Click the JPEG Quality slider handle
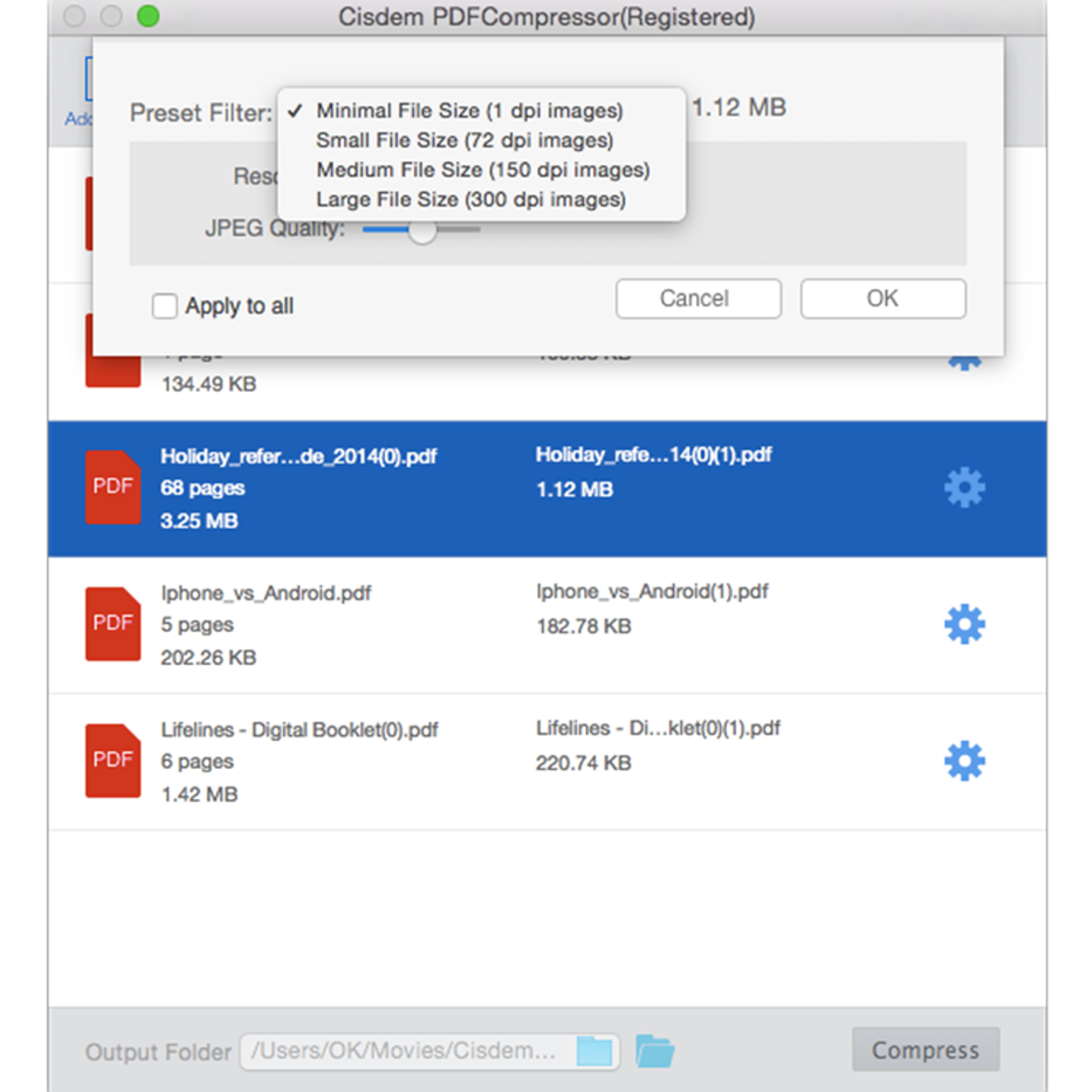Image resolution: width=1092 pixels, height=1092 pixels. coord(421,230)
